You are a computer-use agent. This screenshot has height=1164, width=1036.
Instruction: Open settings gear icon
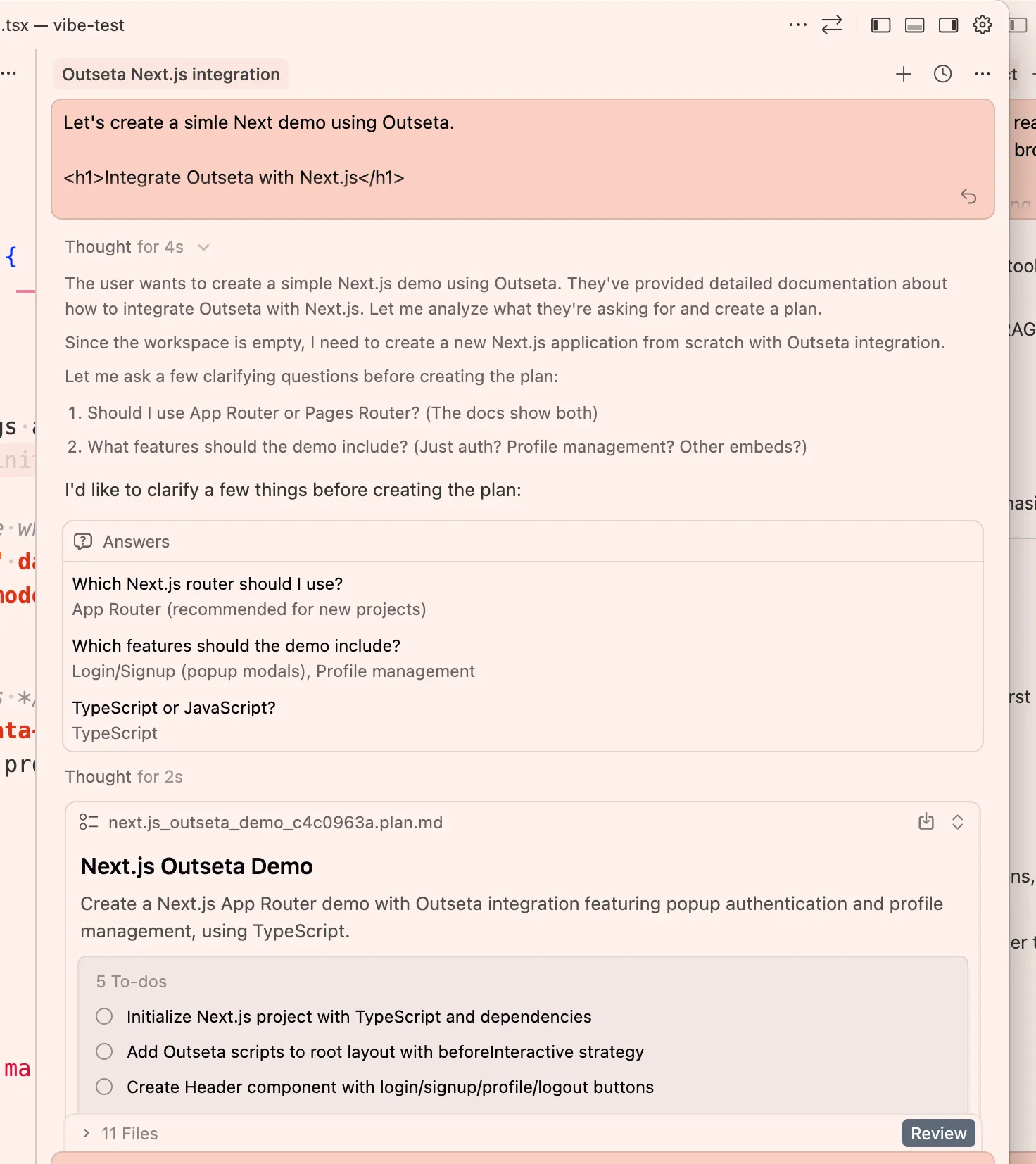(x=983, y=25)
